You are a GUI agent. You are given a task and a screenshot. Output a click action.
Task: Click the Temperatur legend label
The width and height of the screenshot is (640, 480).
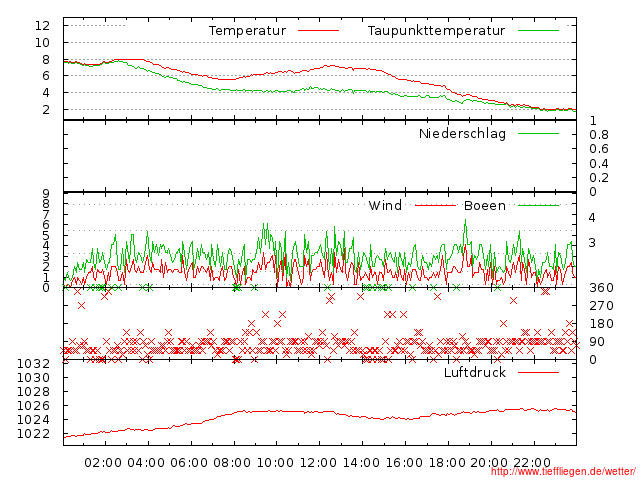pos(247,31)
